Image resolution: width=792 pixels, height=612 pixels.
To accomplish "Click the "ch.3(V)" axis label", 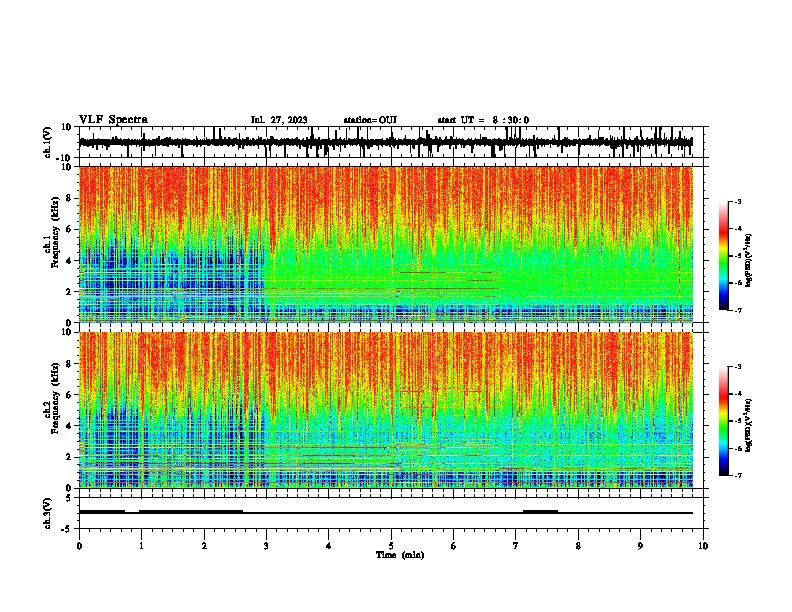I will (x=48, y=513).
